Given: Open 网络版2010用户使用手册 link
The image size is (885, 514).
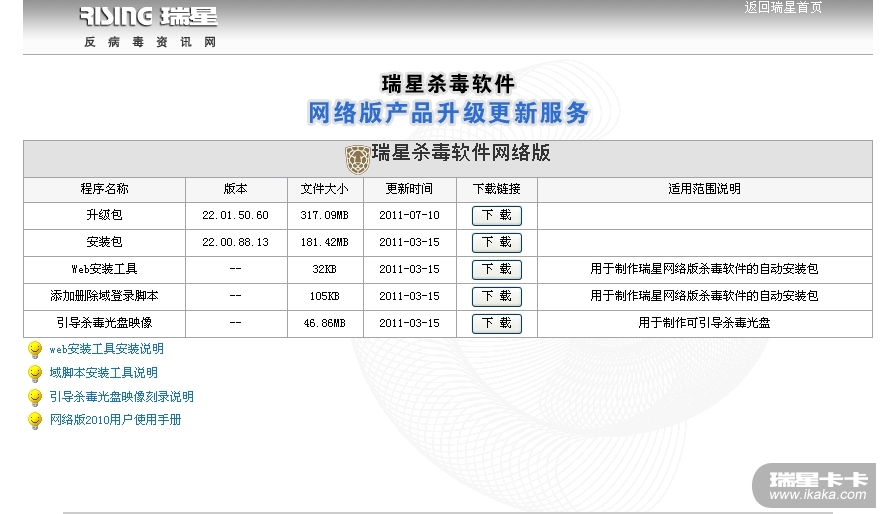Looking at the screenshot, I should (115, 420).
